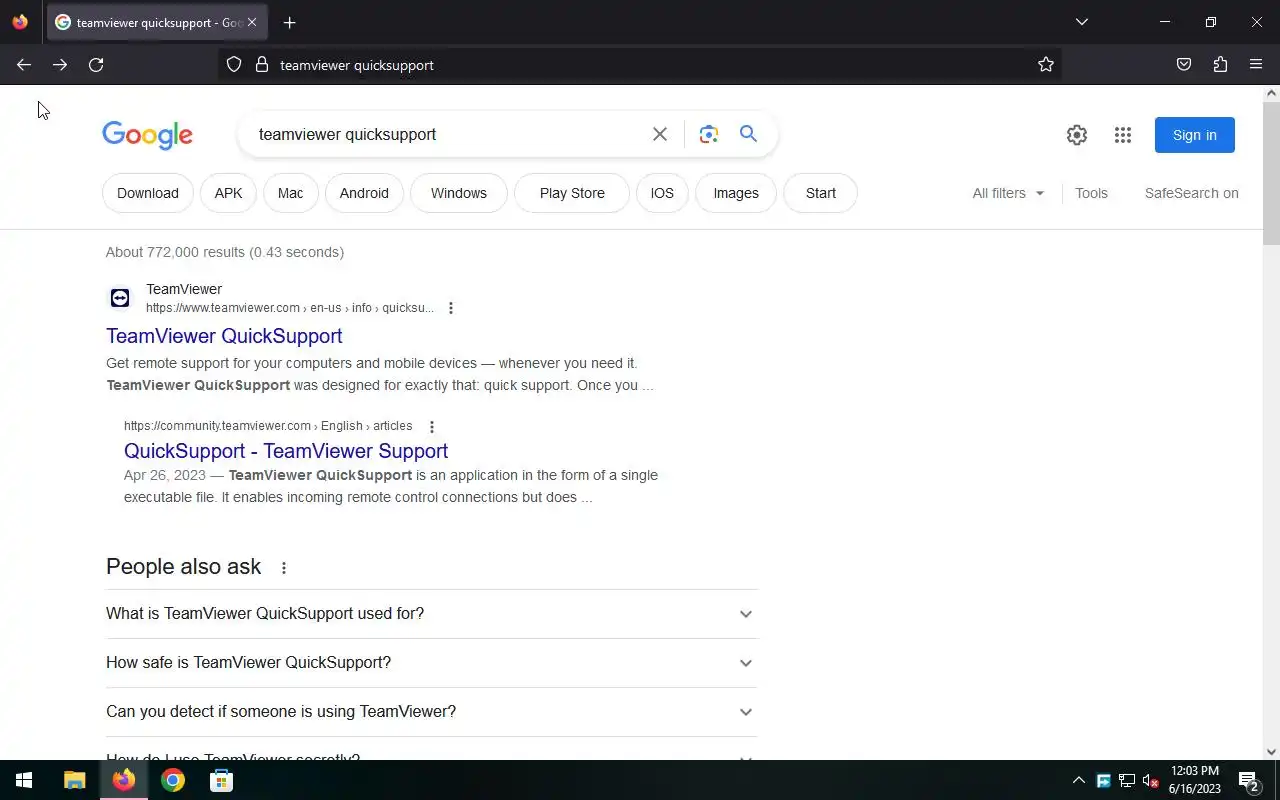The image size is (1280, 800).
Task: Open the All filters dropdown
Action: tap(1008, 193)
